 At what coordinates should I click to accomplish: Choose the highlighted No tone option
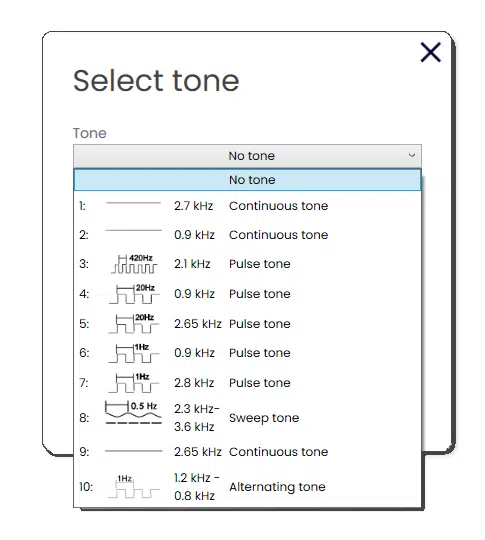tap(247, 179)
